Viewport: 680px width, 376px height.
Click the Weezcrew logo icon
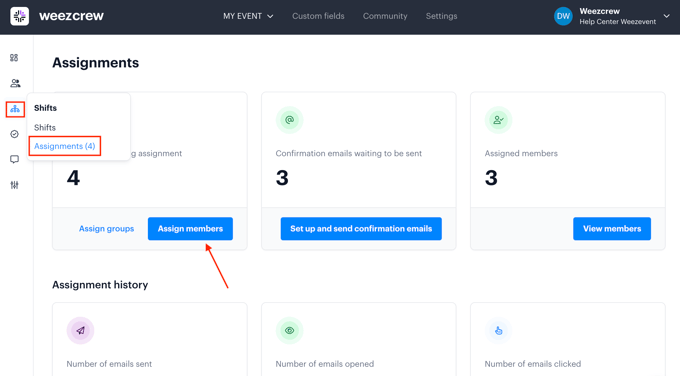pos(20,16)
